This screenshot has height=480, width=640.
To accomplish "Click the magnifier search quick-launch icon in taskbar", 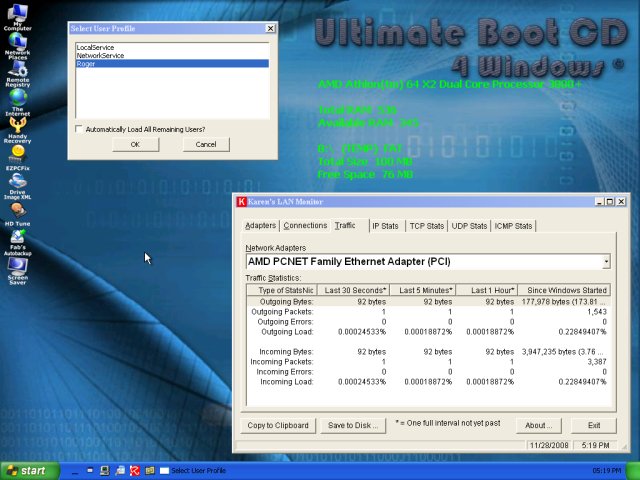I will pos(120,471).
